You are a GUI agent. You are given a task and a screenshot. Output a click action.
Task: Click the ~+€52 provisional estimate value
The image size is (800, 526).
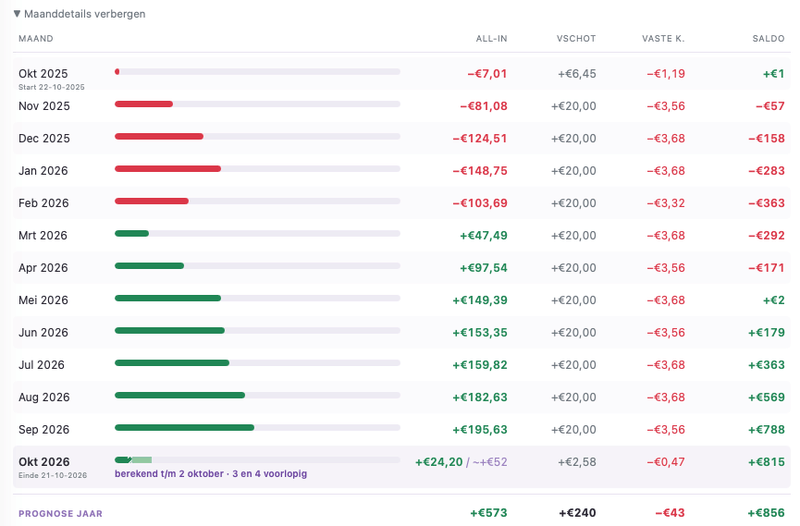(x=490, y=462)
